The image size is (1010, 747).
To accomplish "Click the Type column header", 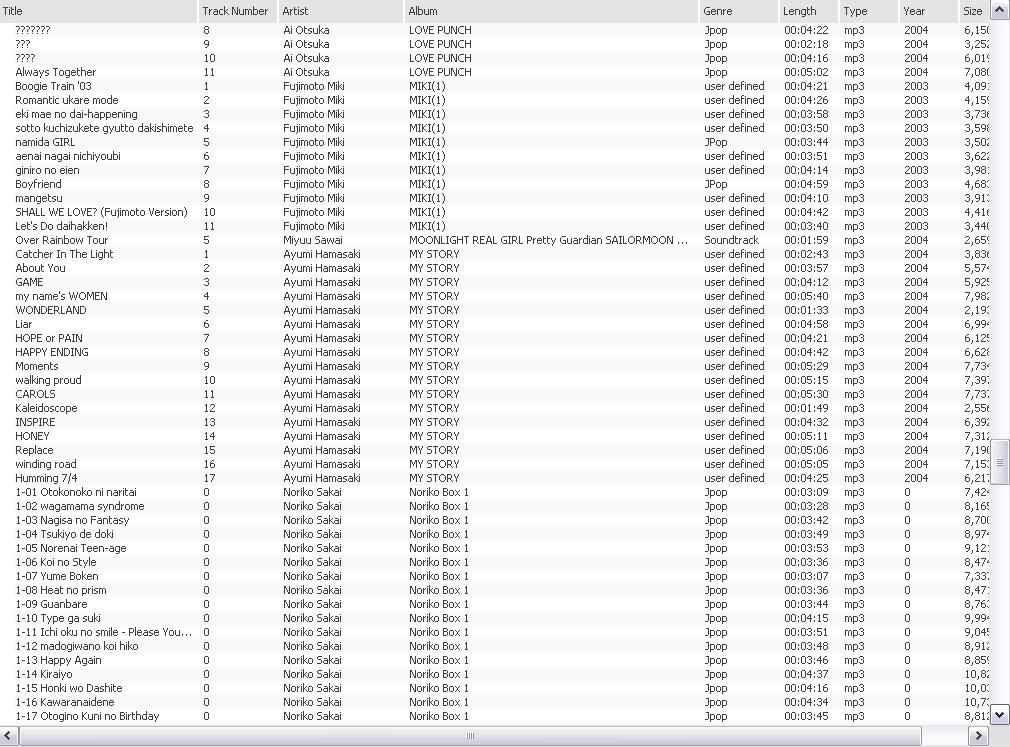I will pyautogui.click(x=868, y=11).
